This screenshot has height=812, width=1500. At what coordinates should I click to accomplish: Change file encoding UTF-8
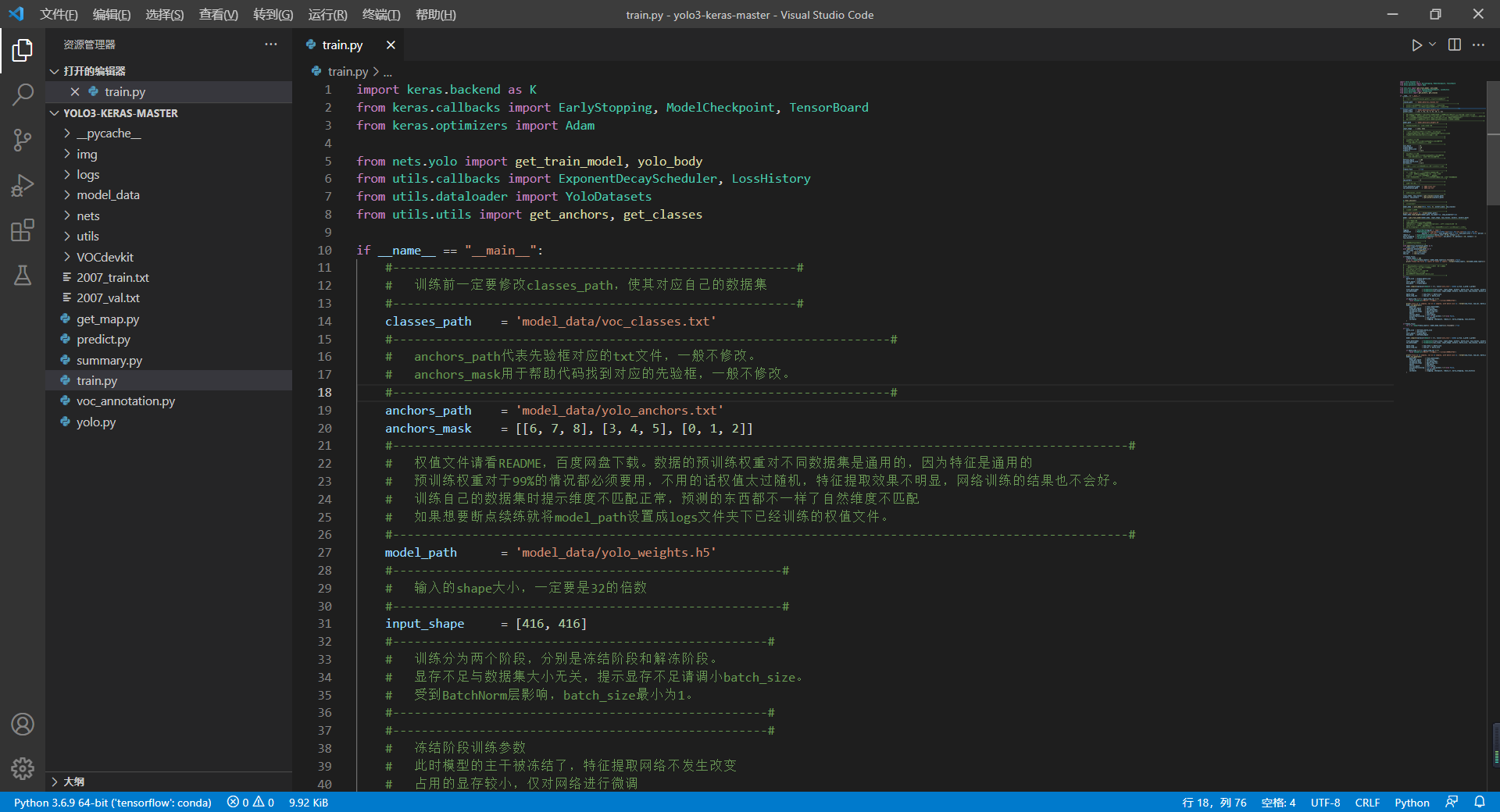pos(1325,802)
